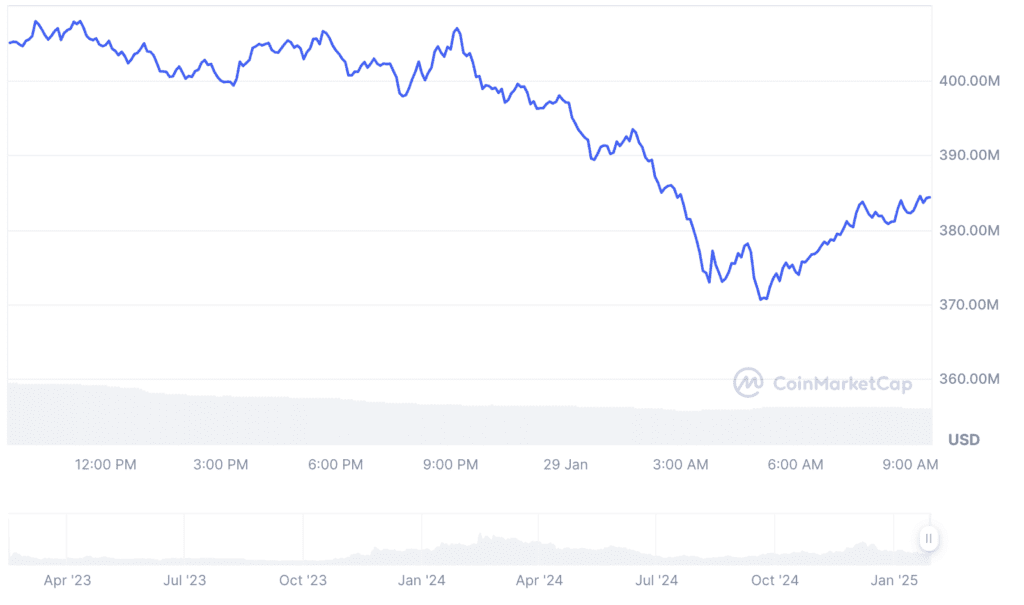Screen dimensions: 1024x605
Task: Click the 29 Jan date label
Action: (565, 465)
